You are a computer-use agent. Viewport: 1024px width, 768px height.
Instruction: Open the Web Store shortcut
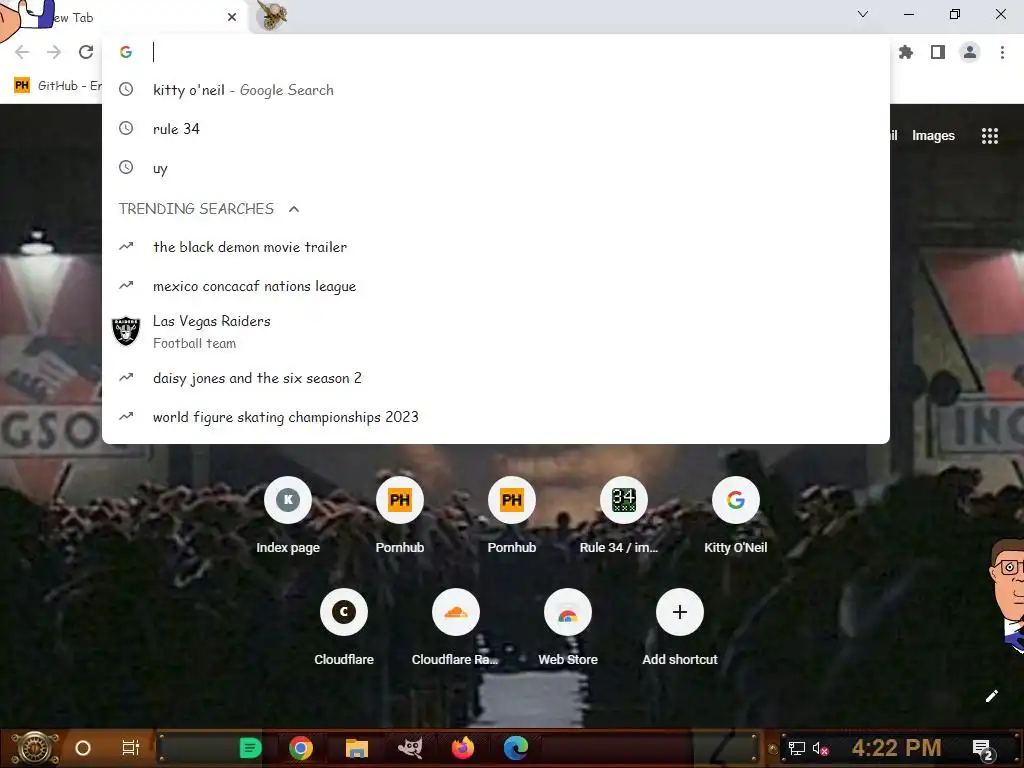point(568,628)
